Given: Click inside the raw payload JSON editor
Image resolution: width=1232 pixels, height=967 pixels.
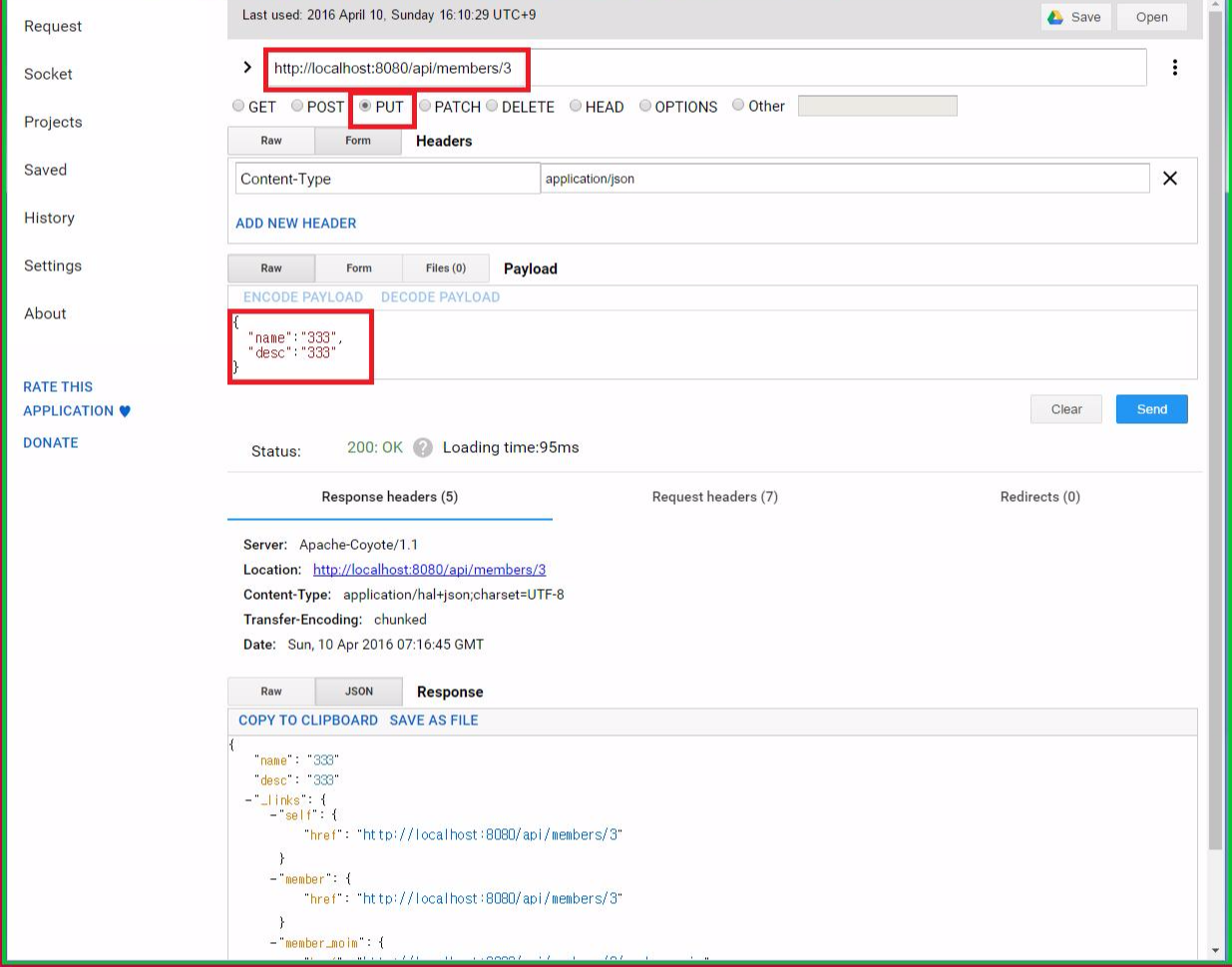Looking at the screenshot, I should tap(712, 345).
